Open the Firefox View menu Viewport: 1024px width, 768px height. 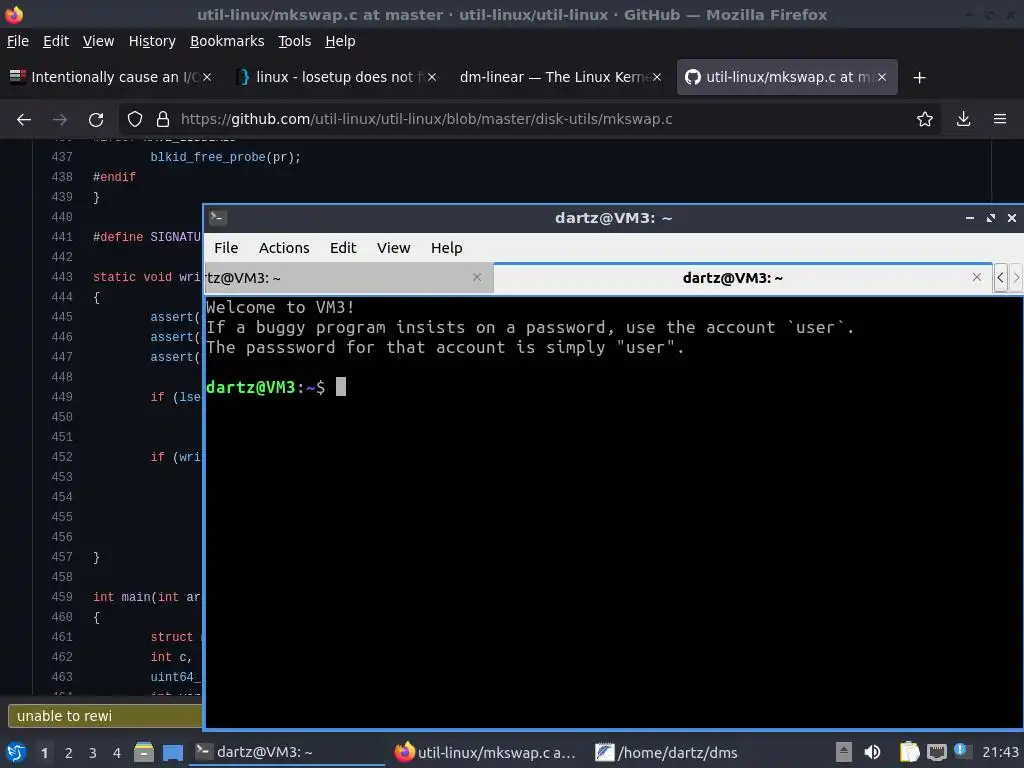[98, 41]
